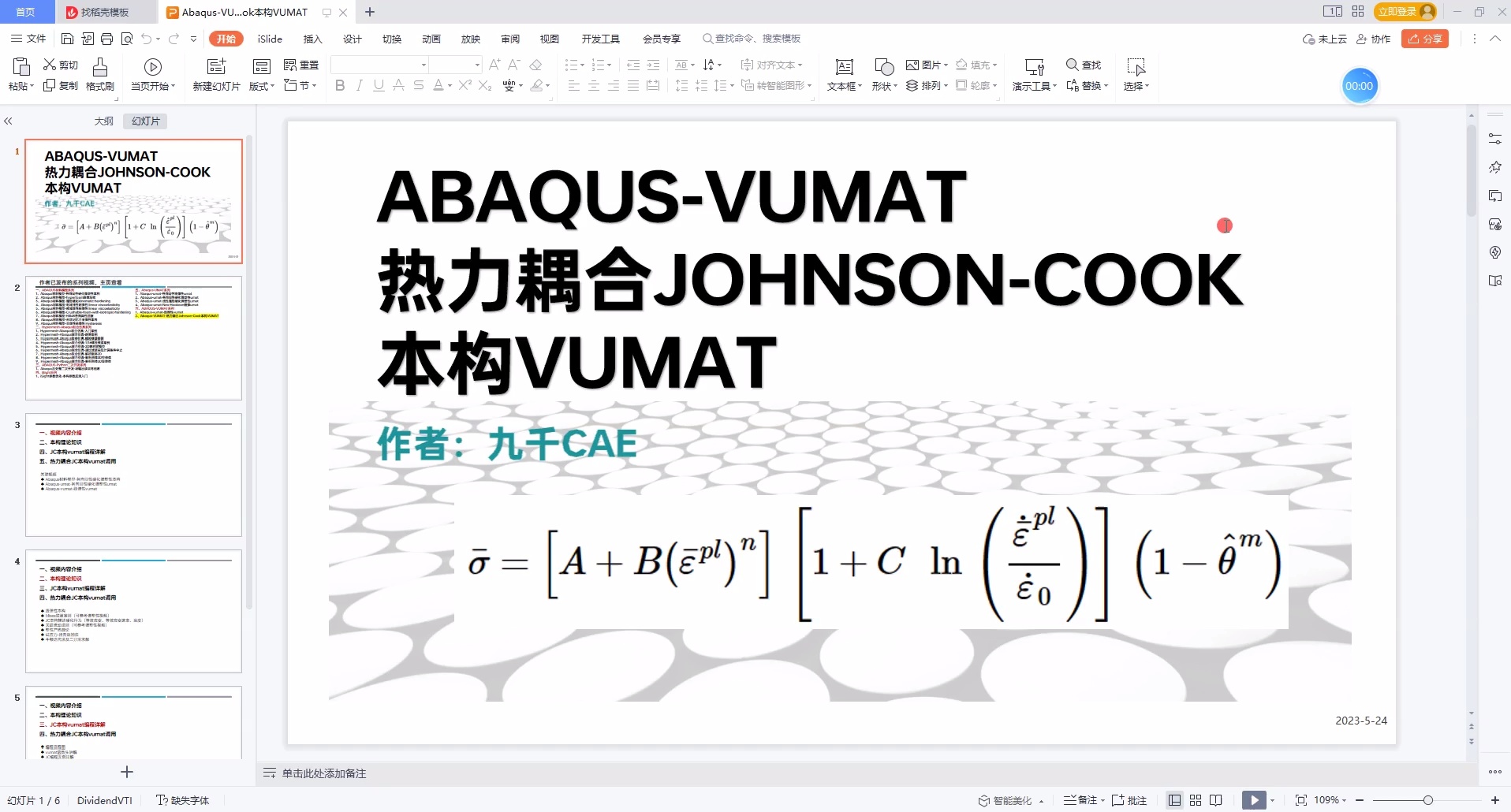Viewport: 1511px width, 812px height.
Task: Toggle italic formatting
Action: [x=359, y=86]
